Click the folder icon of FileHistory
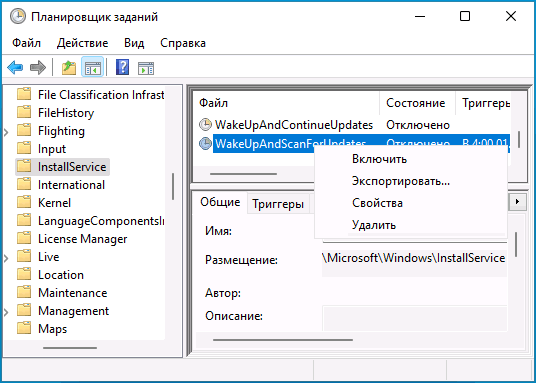The width and height of the screenshot is (536, 383). coord(24,112)
